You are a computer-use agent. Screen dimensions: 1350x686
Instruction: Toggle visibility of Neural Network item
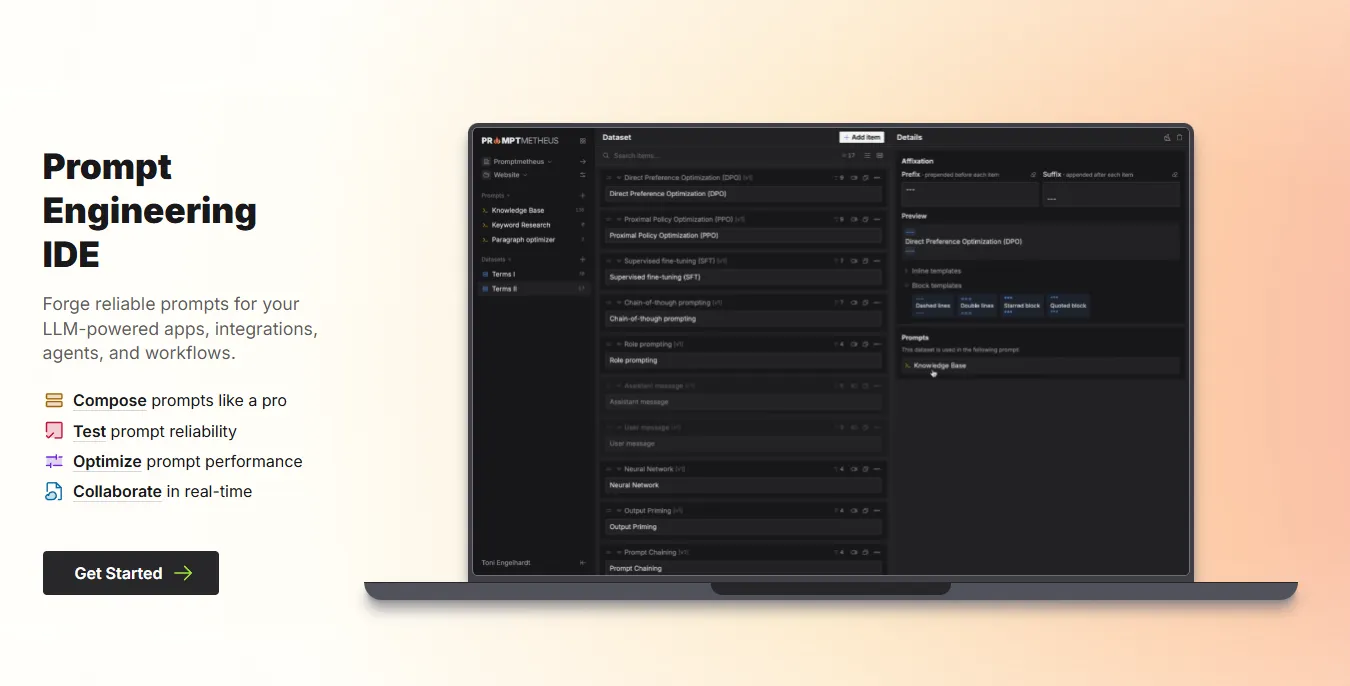point(854,469)
